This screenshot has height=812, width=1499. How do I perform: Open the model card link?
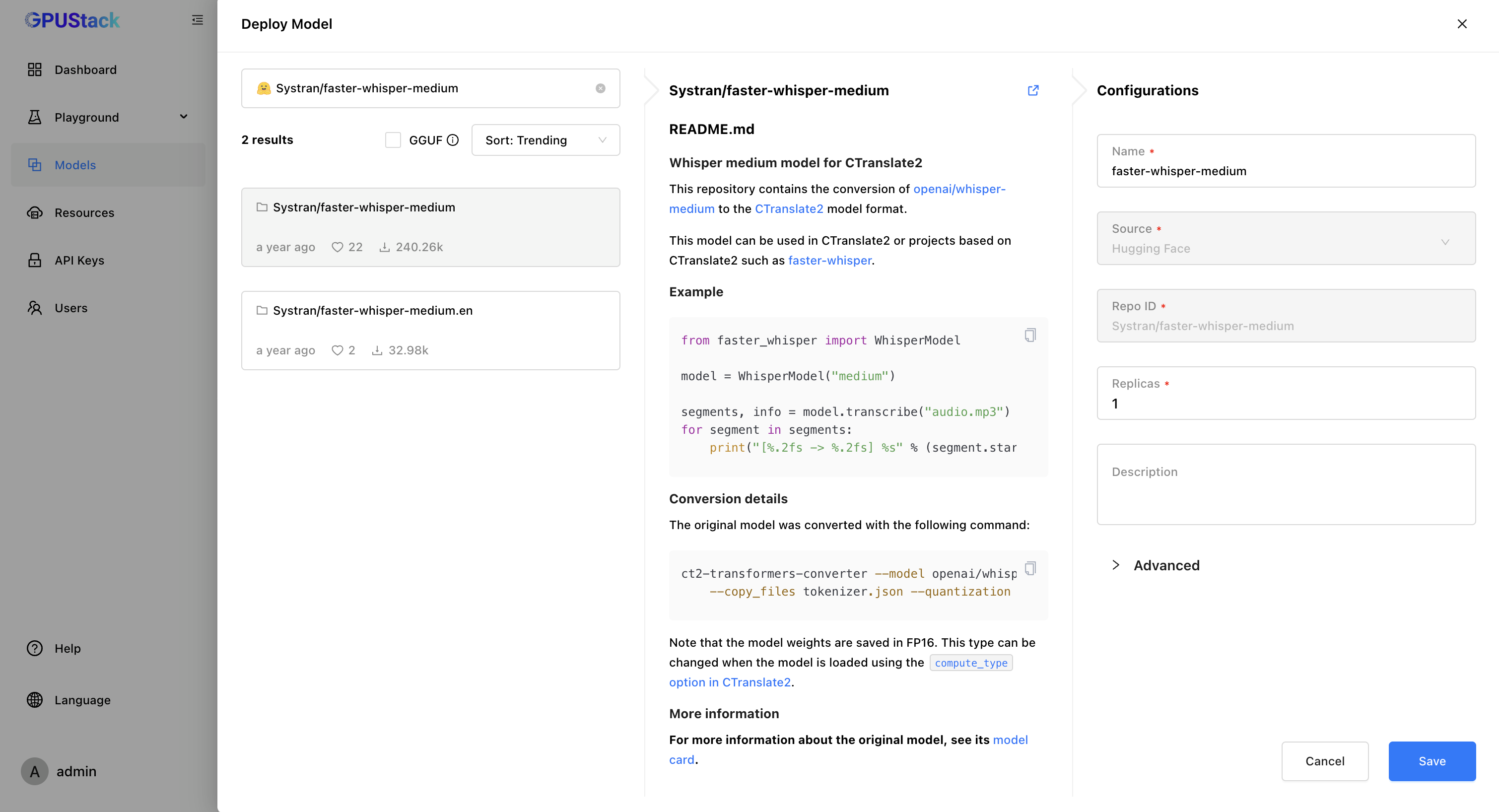click(x=1010, y=740)
